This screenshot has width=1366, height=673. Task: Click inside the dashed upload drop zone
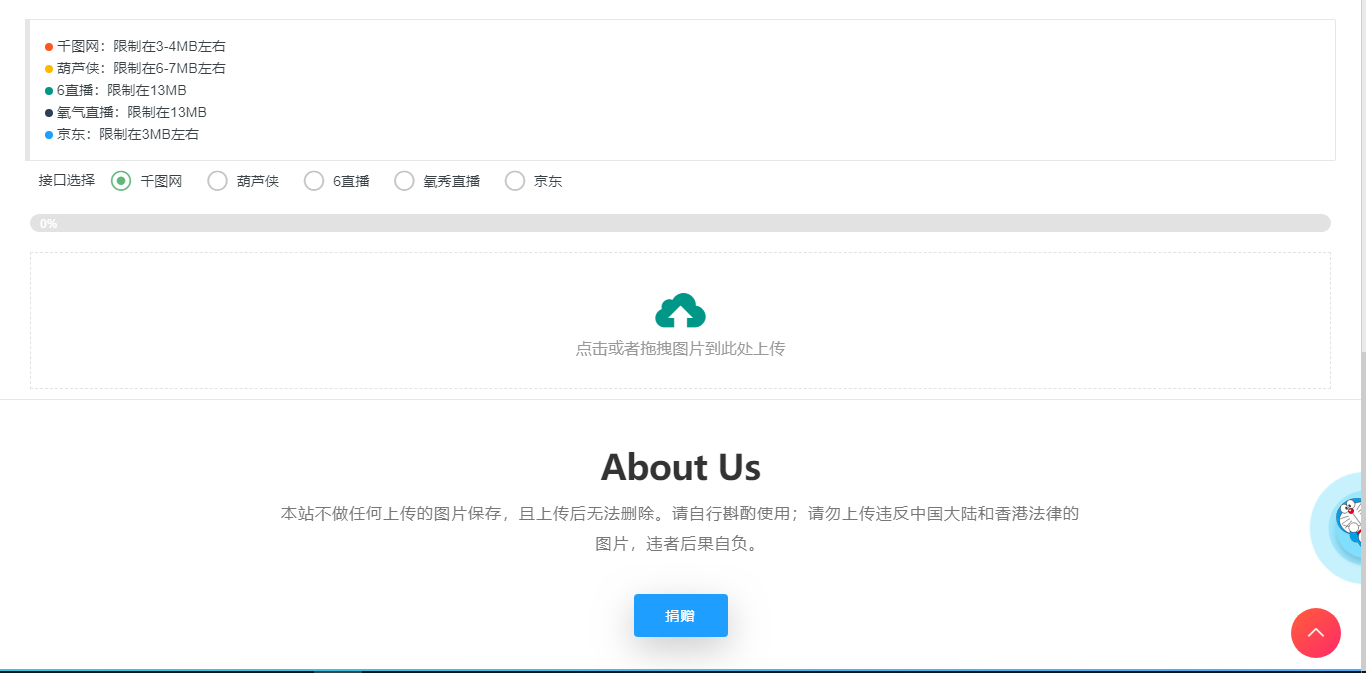(680, 320)
